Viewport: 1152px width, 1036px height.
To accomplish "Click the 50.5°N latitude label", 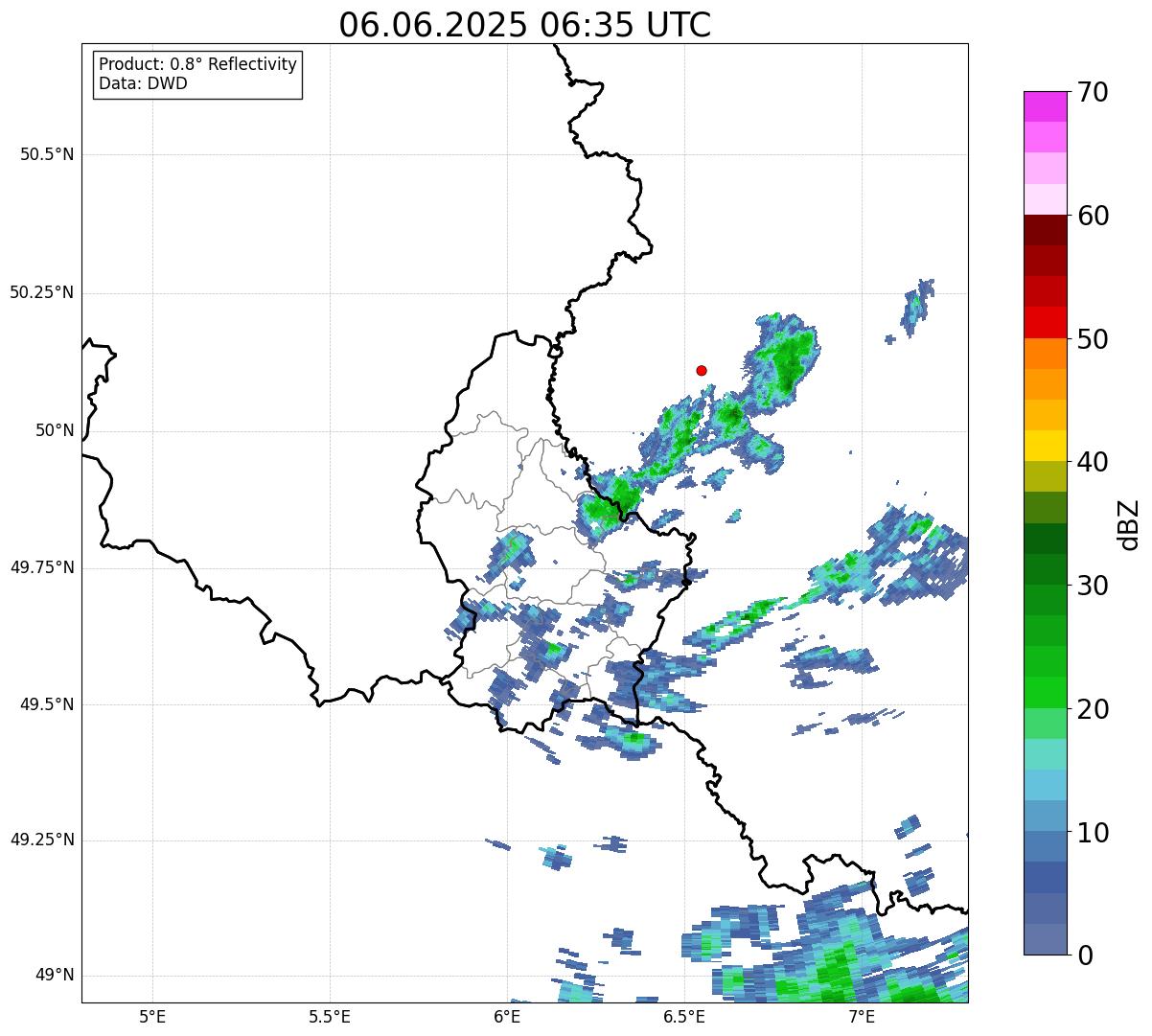I will pyautogui.click(x=47, y=154).
